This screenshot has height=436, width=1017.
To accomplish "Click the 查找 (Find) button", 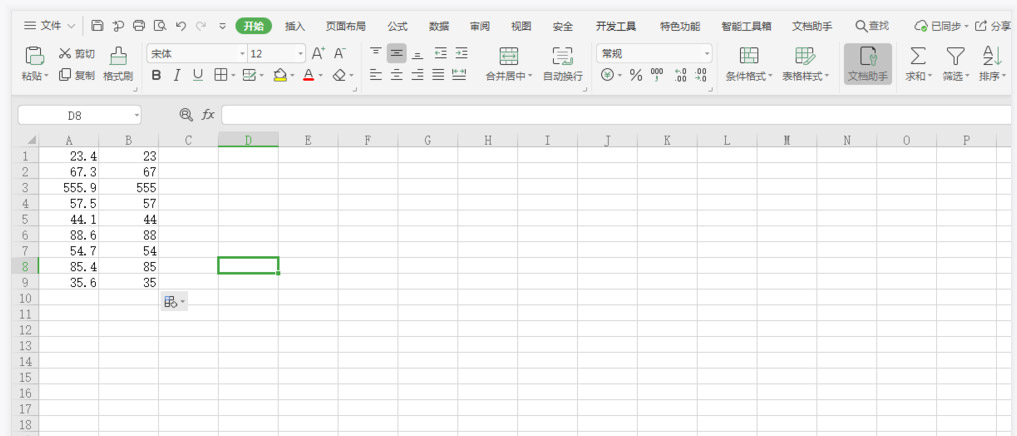I will point(871,26).
